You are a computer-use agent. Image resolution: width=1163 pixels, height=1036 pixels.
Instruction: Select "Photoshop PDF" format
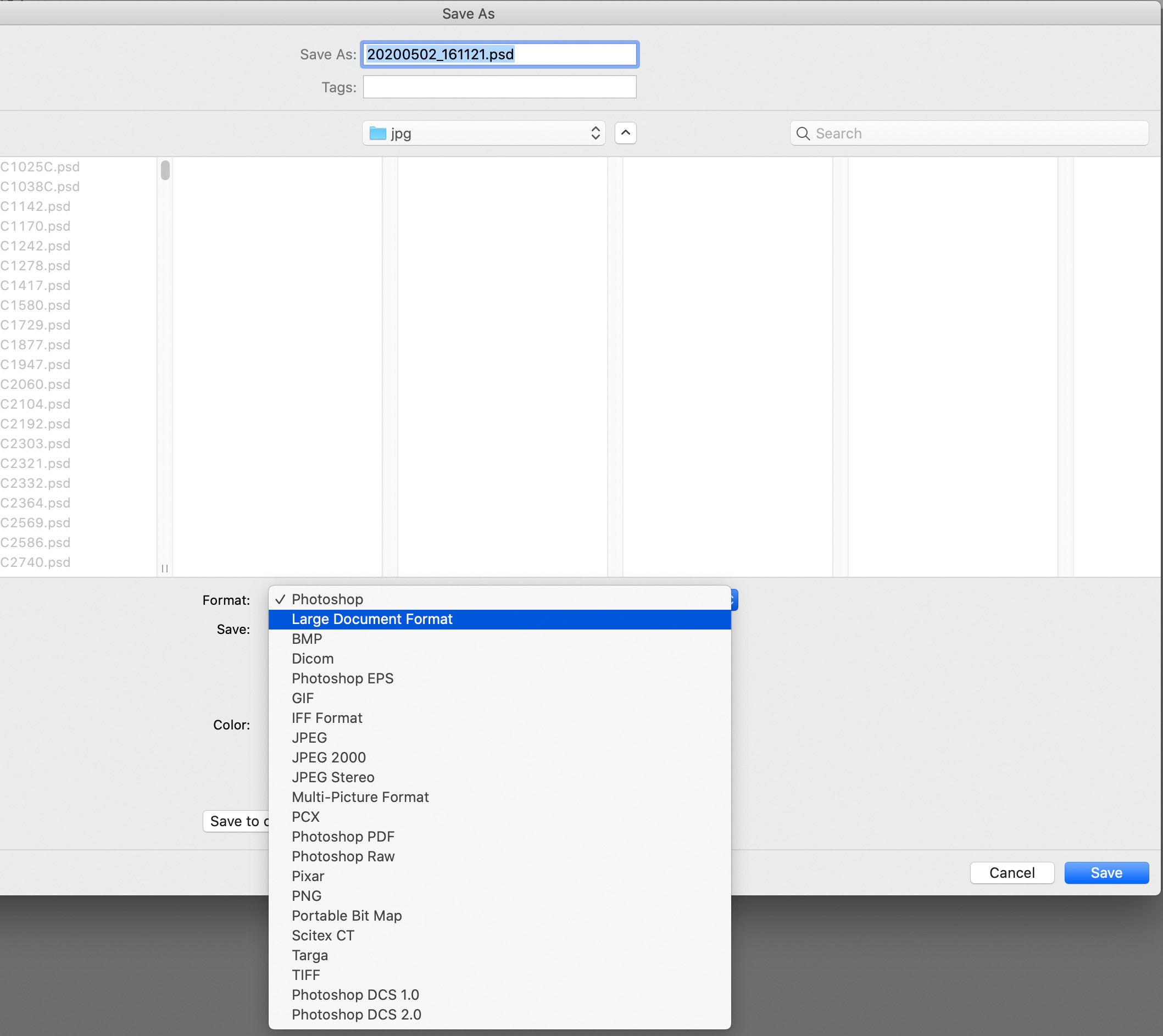pos(343,836)
